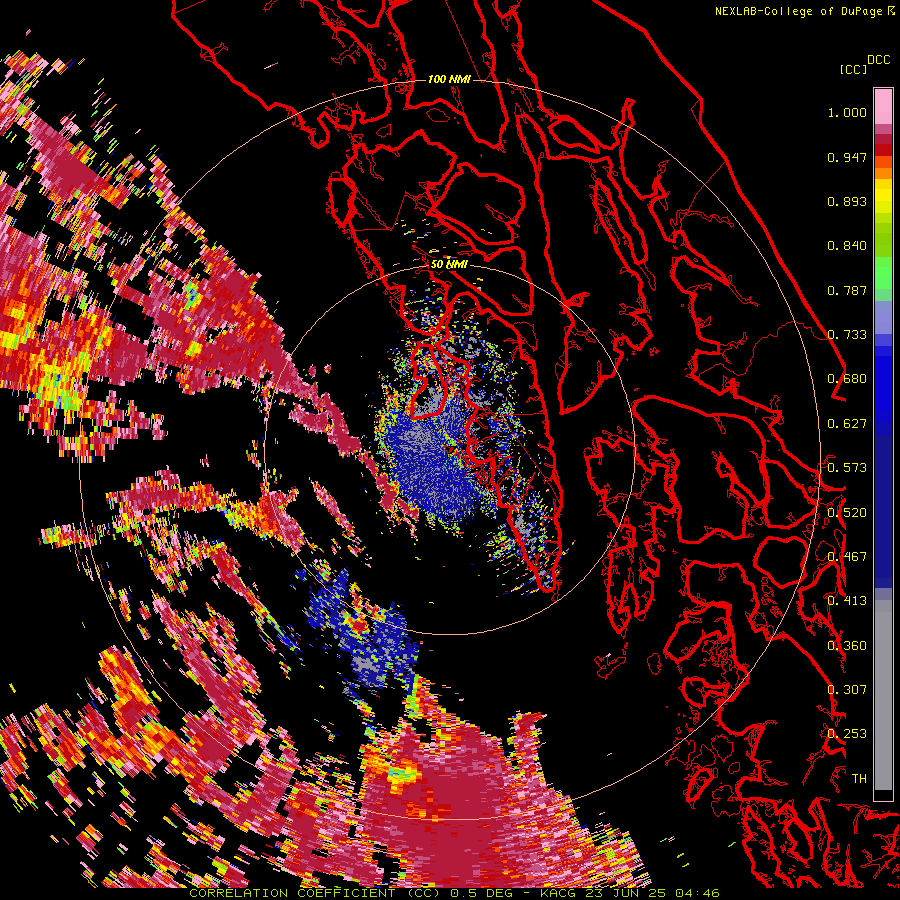Click the 0.893 legend value
The width and height of the screenshot is (900, 900).
pos(847,201)
